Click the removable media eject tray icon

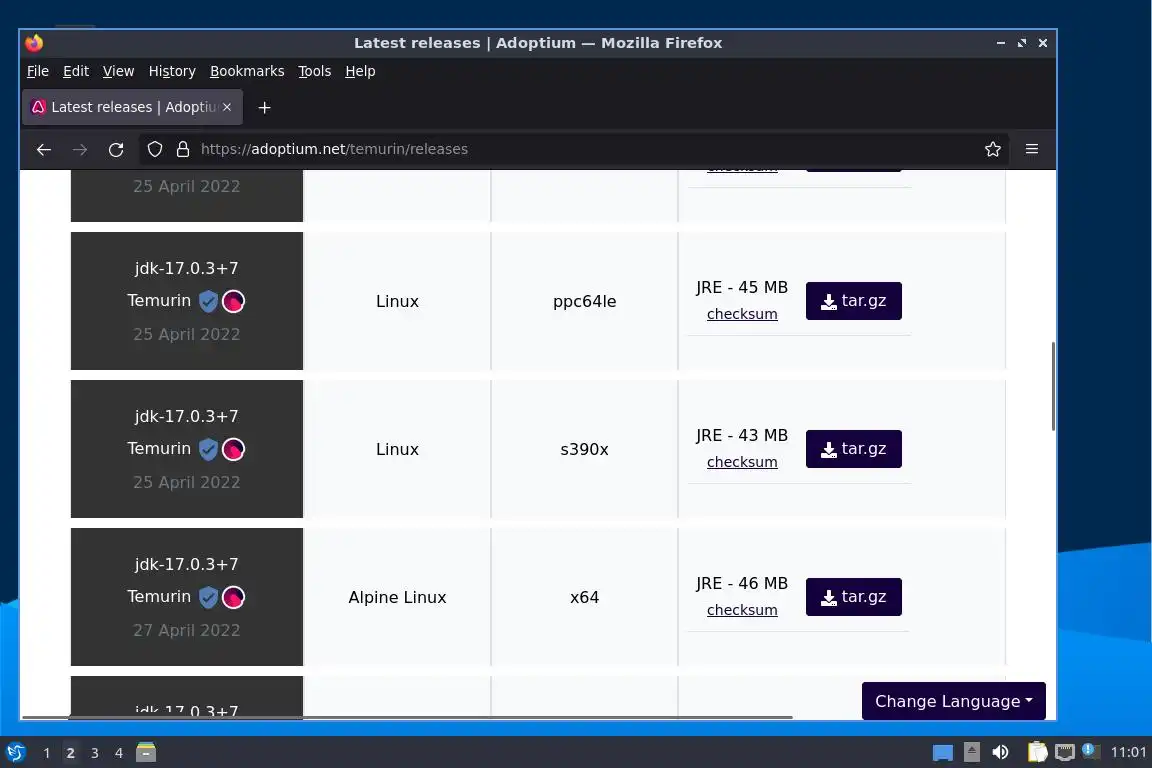coord(972,752)
